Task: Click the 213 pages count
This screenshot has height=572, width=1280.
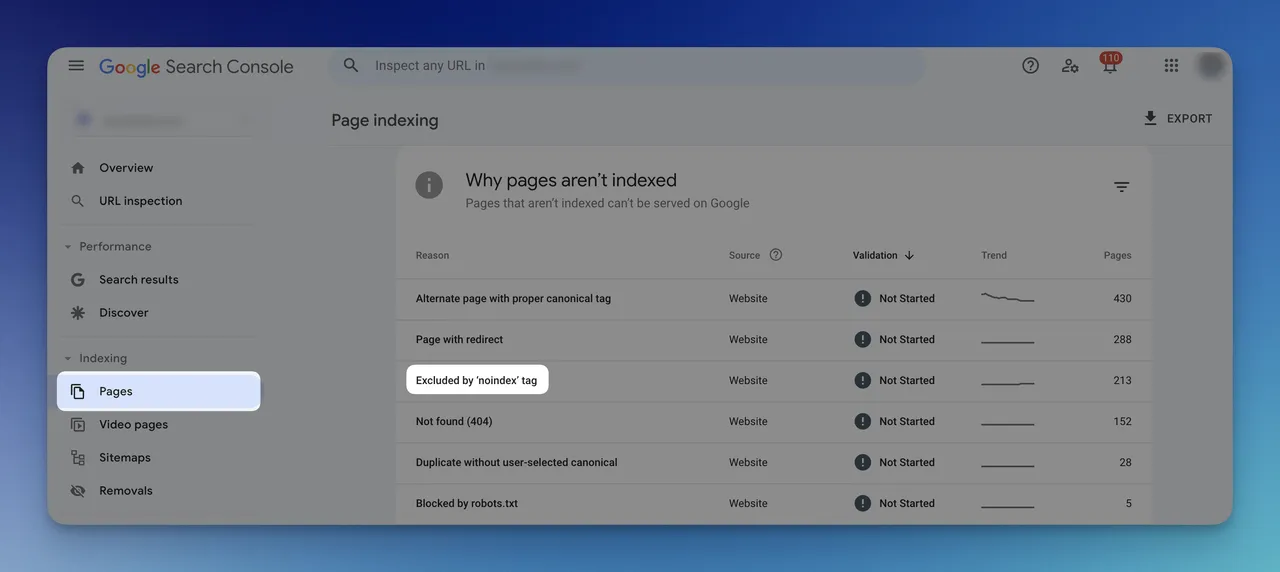Action: click(1122, 381)
